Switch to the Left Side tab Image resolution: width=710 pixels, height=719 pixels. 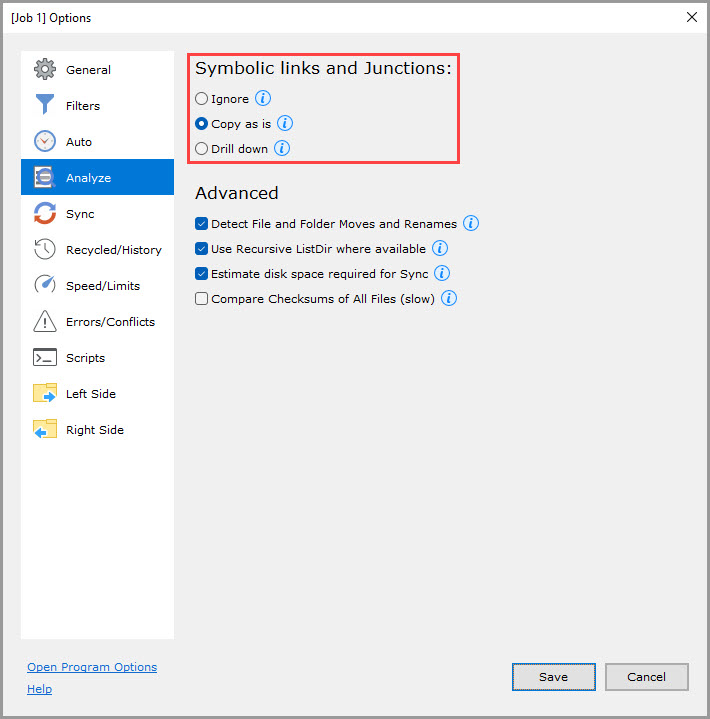90,394
